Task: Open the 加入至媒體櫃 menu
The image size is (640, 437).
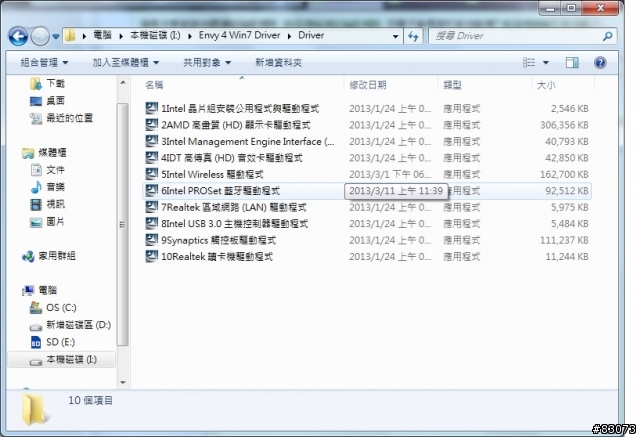Action: tap(125, 62)
